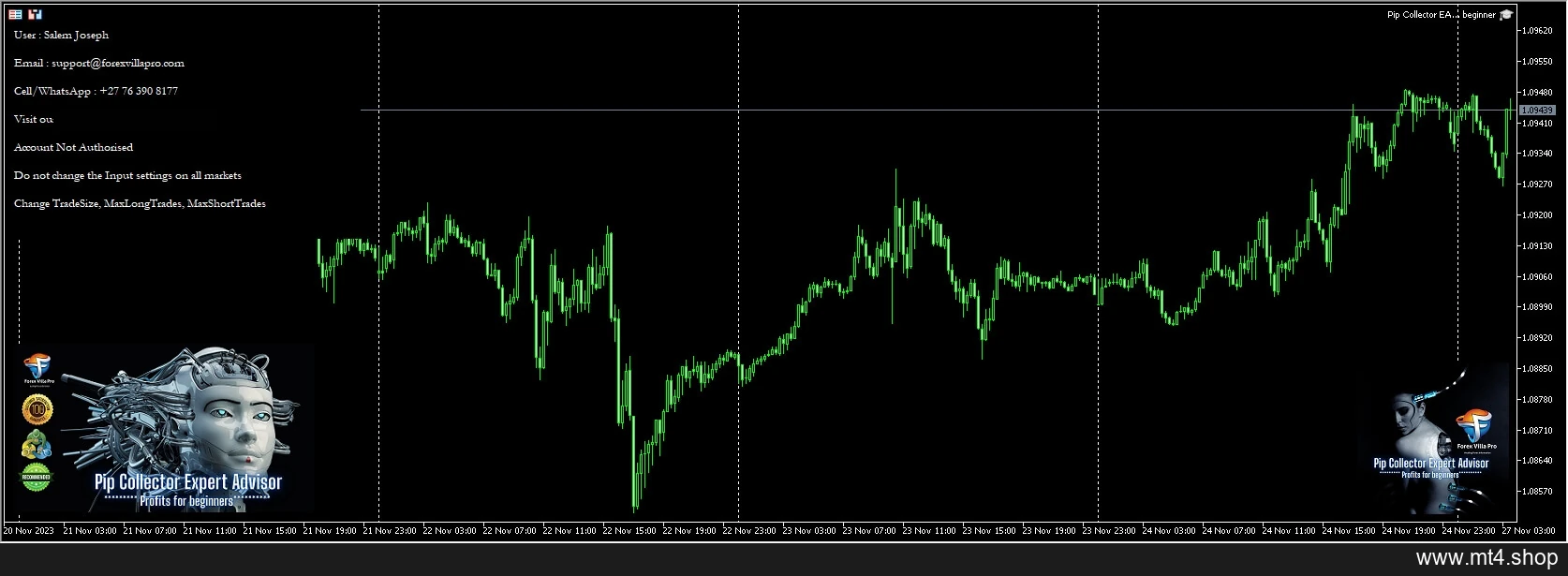The width and height of the screenshot is (1568, 576).
Task: Click the '22 Nov 15:00' time axis label
Action: (x=629, y=531)
